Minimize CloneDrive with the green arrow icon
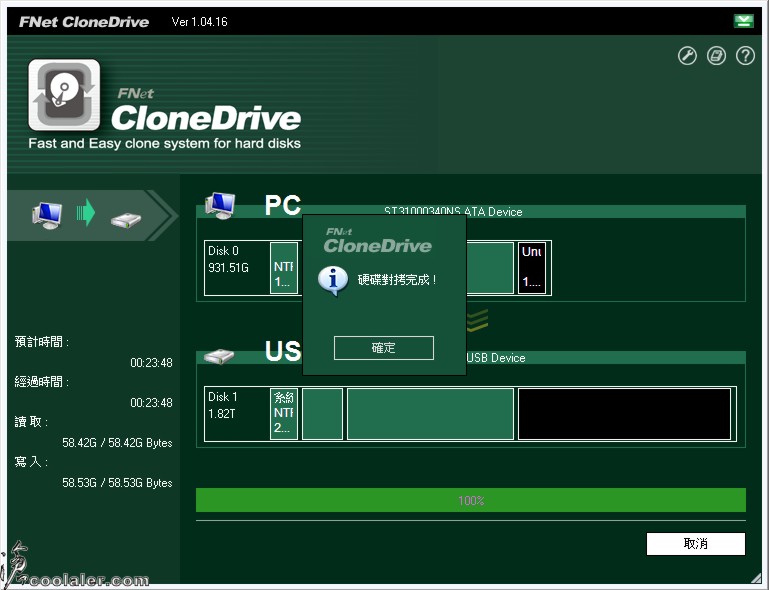This screenshot has height=590, width=769. pyautogui.click(x=743, y=21)
